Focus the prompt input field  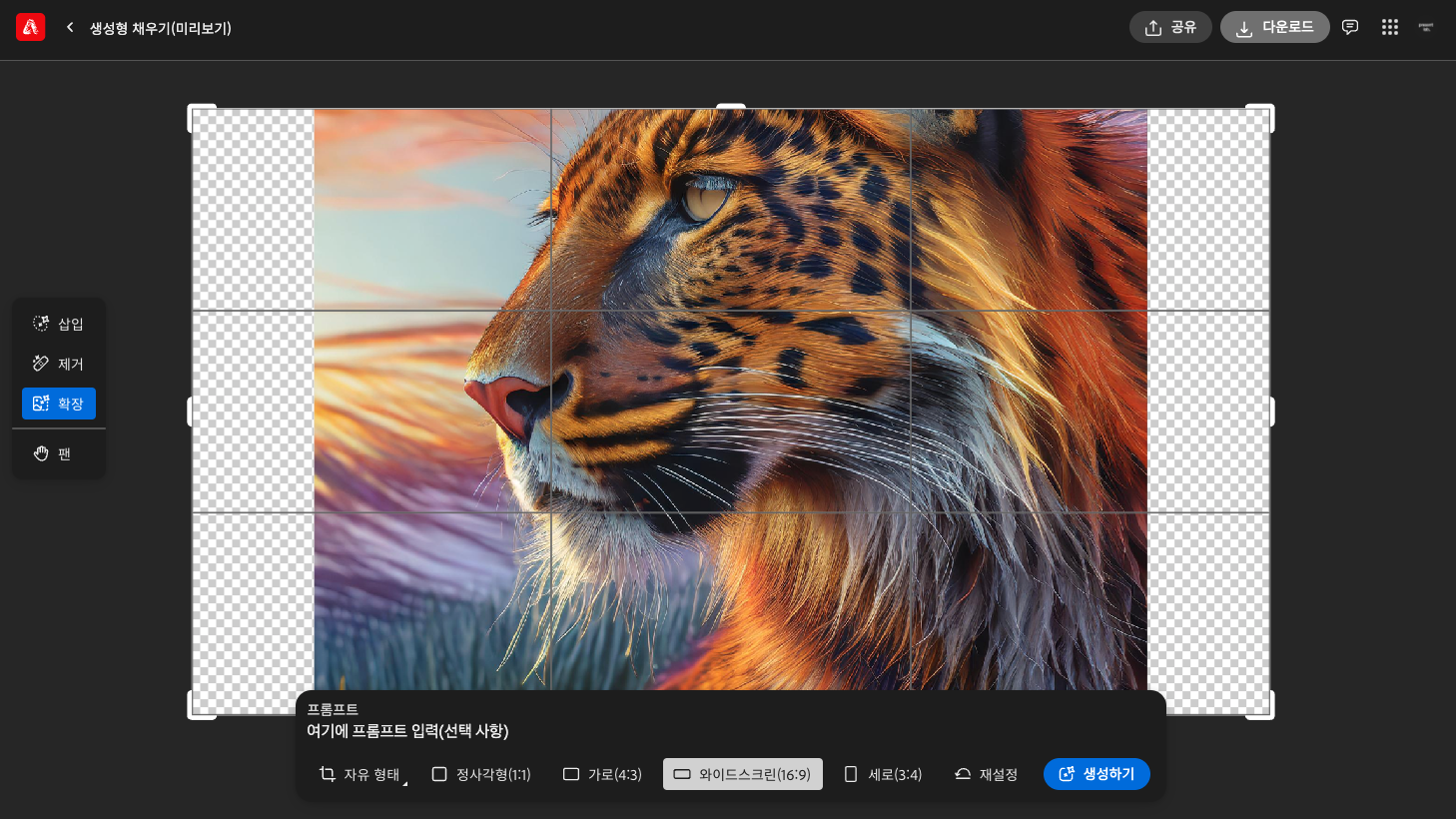pyautogui.click(x=731, y=731)
